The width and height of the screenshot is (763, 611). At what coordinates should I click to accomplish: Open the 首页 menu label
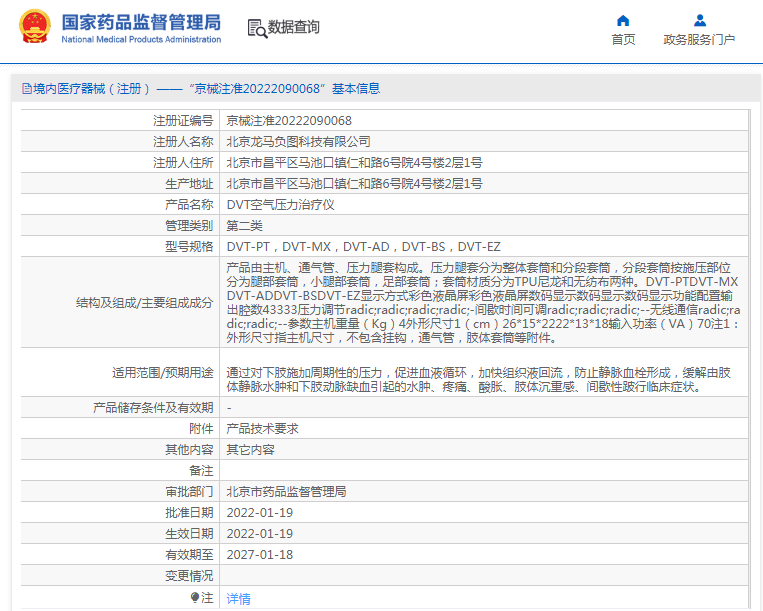coord(623,40)
